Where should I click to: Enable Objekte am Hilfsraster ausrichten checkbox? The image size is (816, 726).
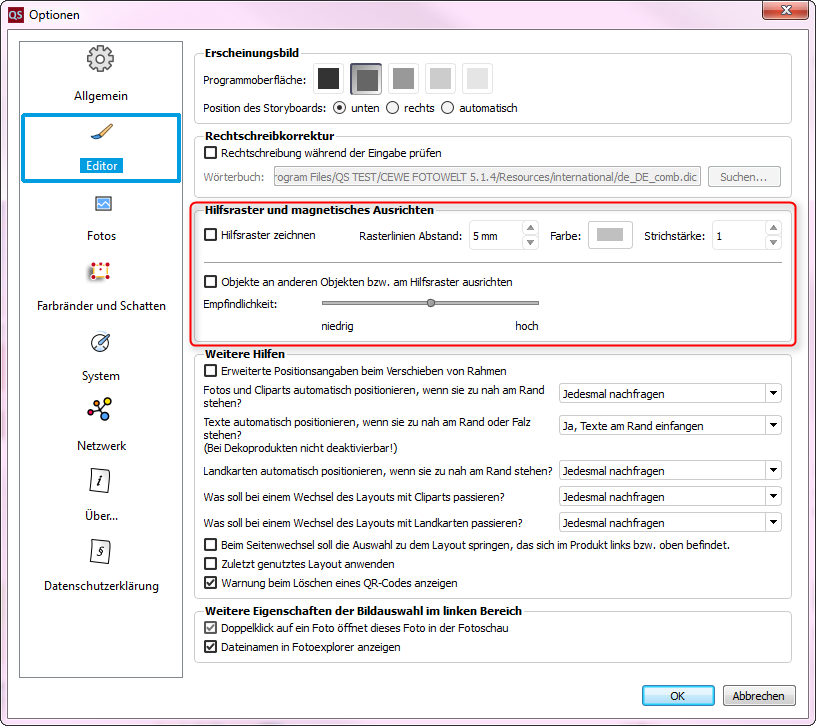(x=210, y=282)
